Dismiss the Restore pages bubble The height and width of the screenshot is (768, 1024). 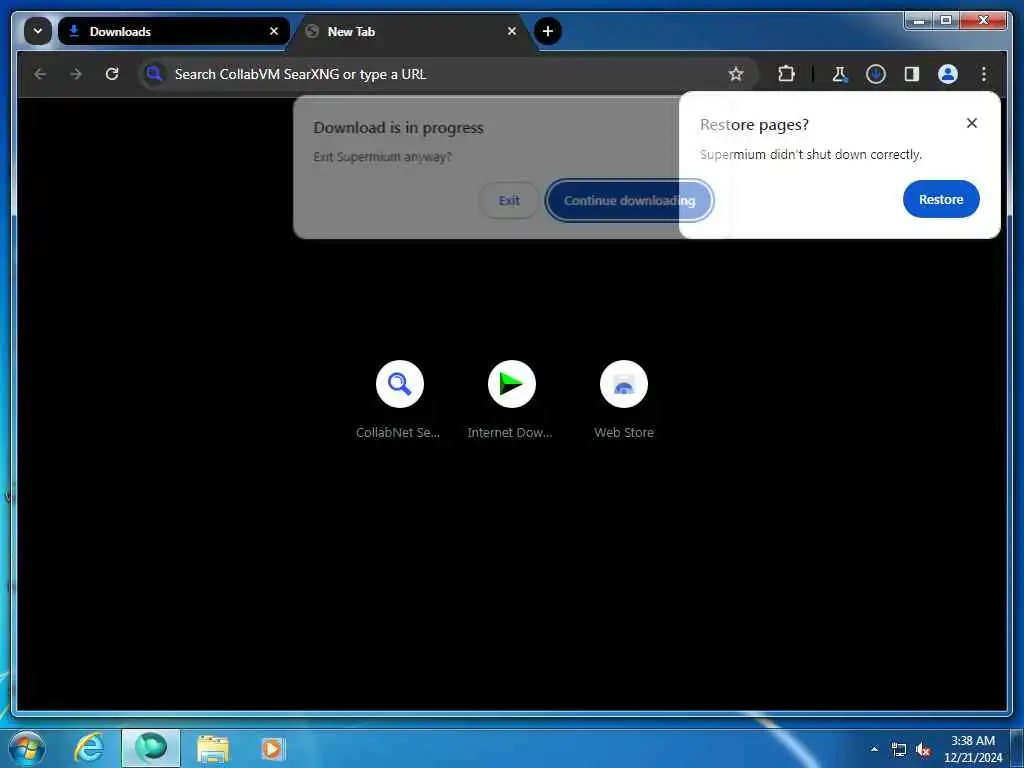[x=972, y=123]
